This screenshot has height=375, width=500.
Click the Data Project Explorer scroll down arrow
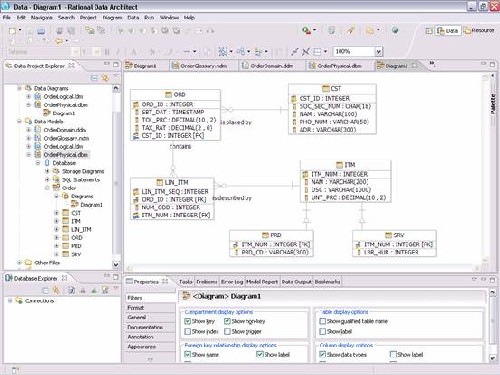[116, 265]
